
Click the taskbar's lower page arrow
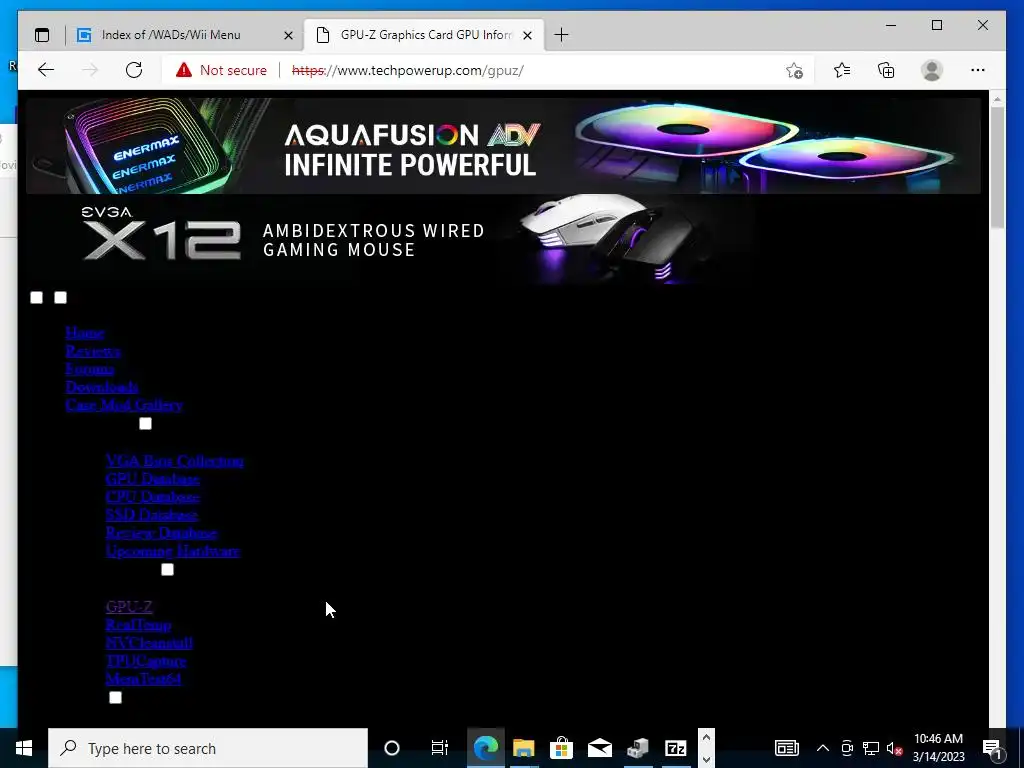[706, 759]
